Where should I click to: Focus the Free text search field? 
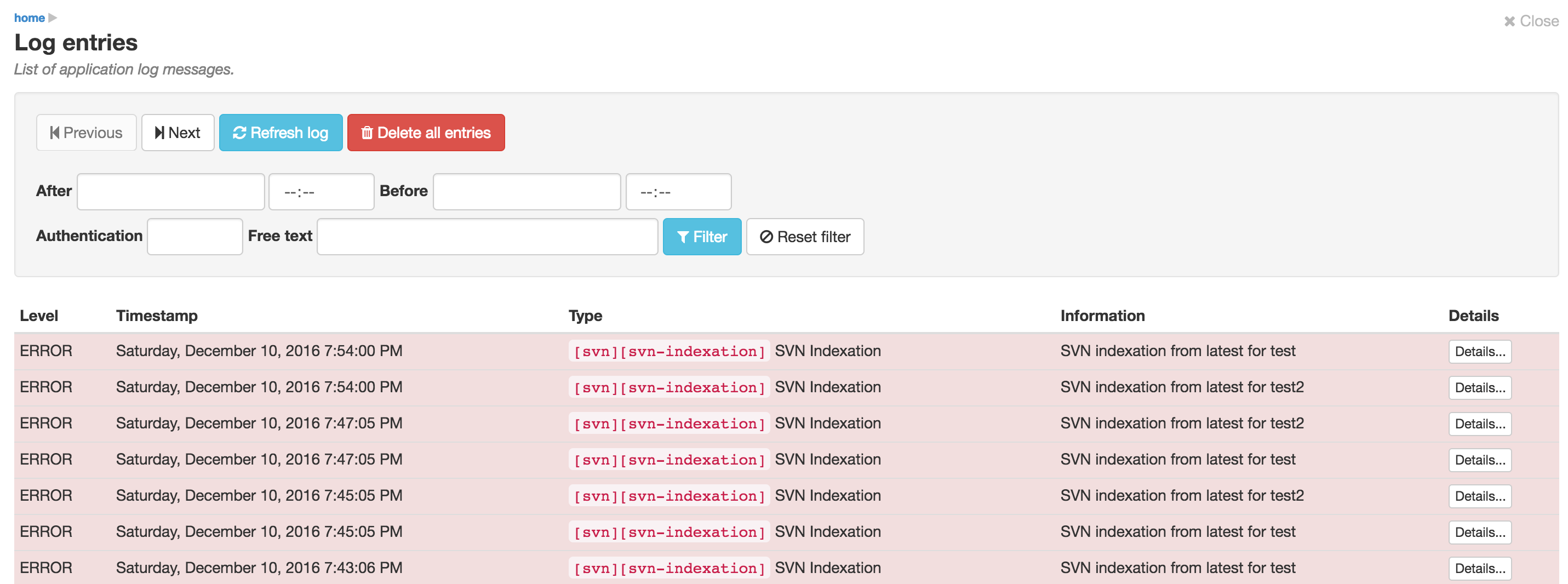487,237
